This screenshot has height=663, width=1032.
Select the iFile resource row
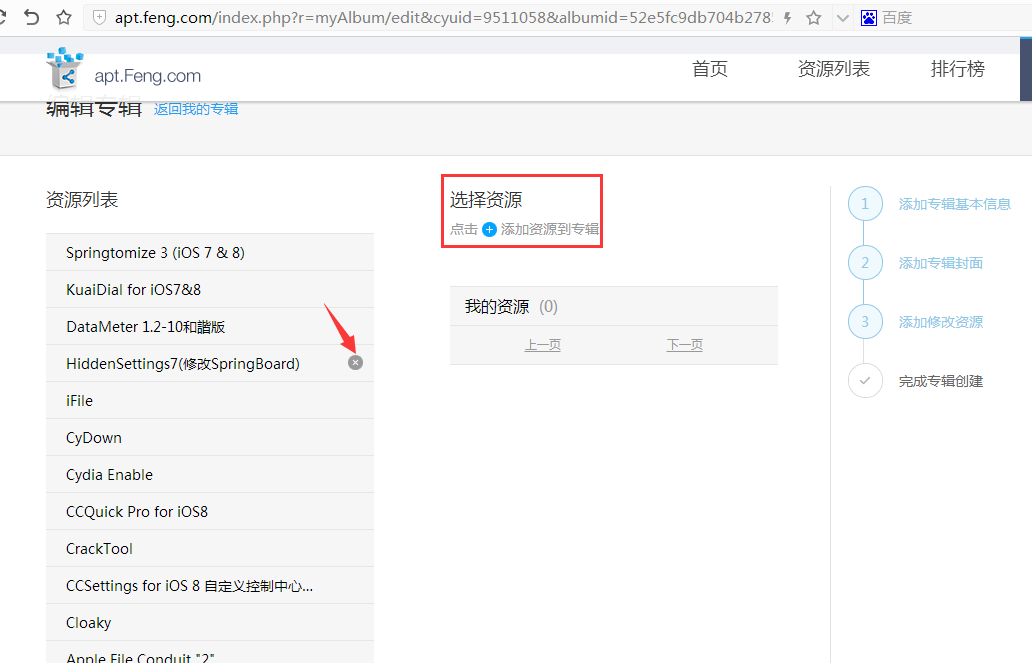click(210, 400)
